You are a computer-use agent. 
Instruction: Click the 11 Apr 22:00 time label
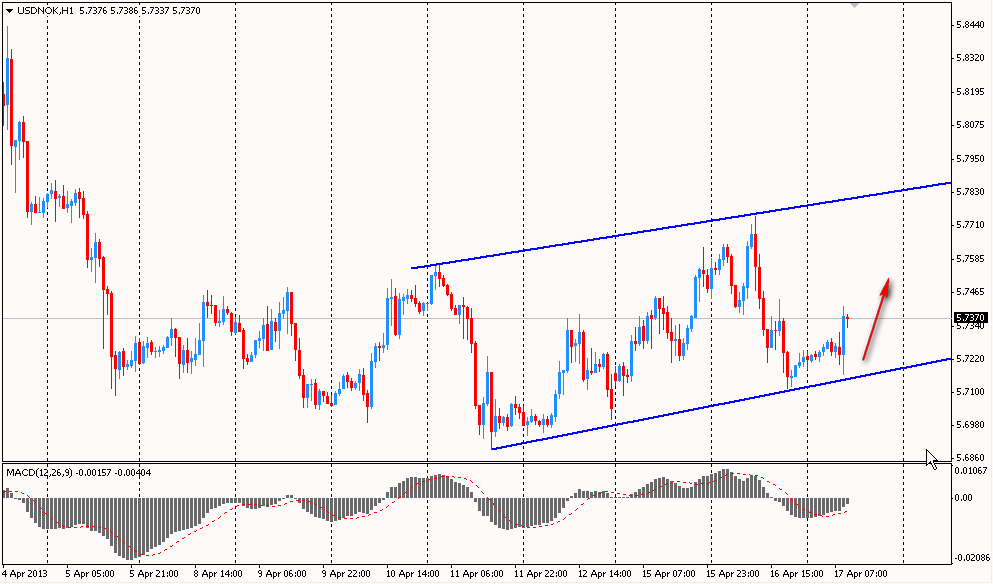[541, 574]
